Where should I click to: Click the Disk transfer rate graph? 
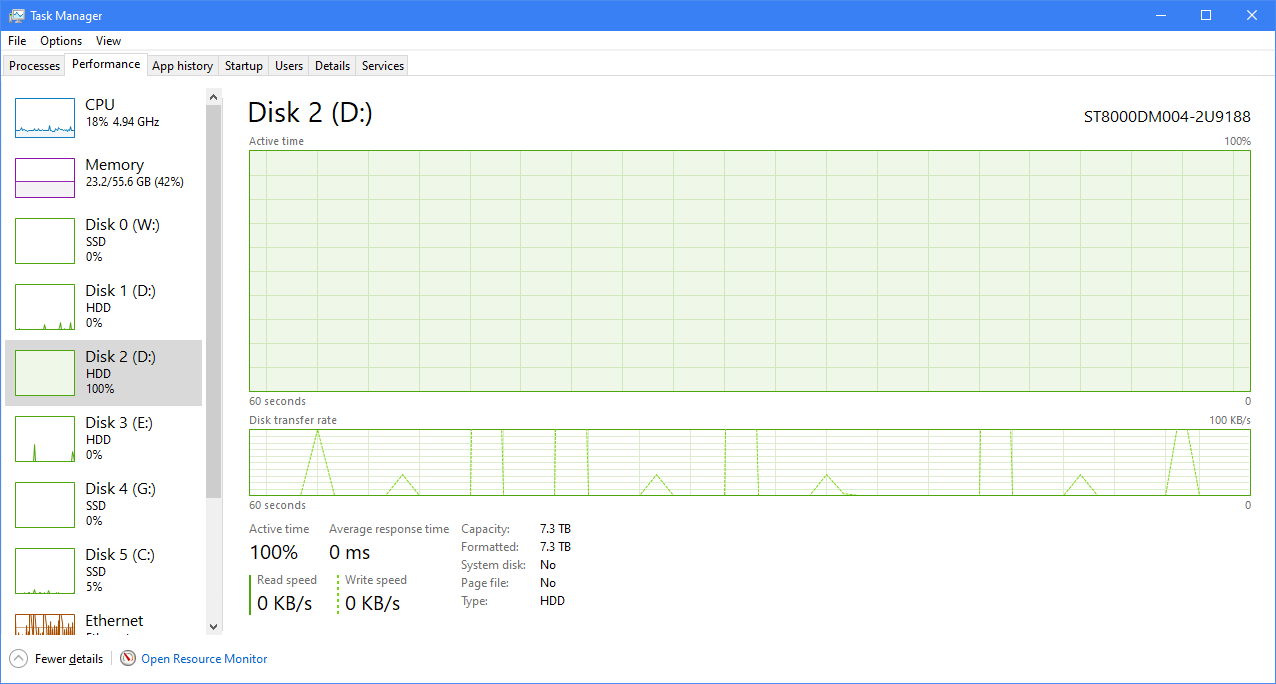750,462
